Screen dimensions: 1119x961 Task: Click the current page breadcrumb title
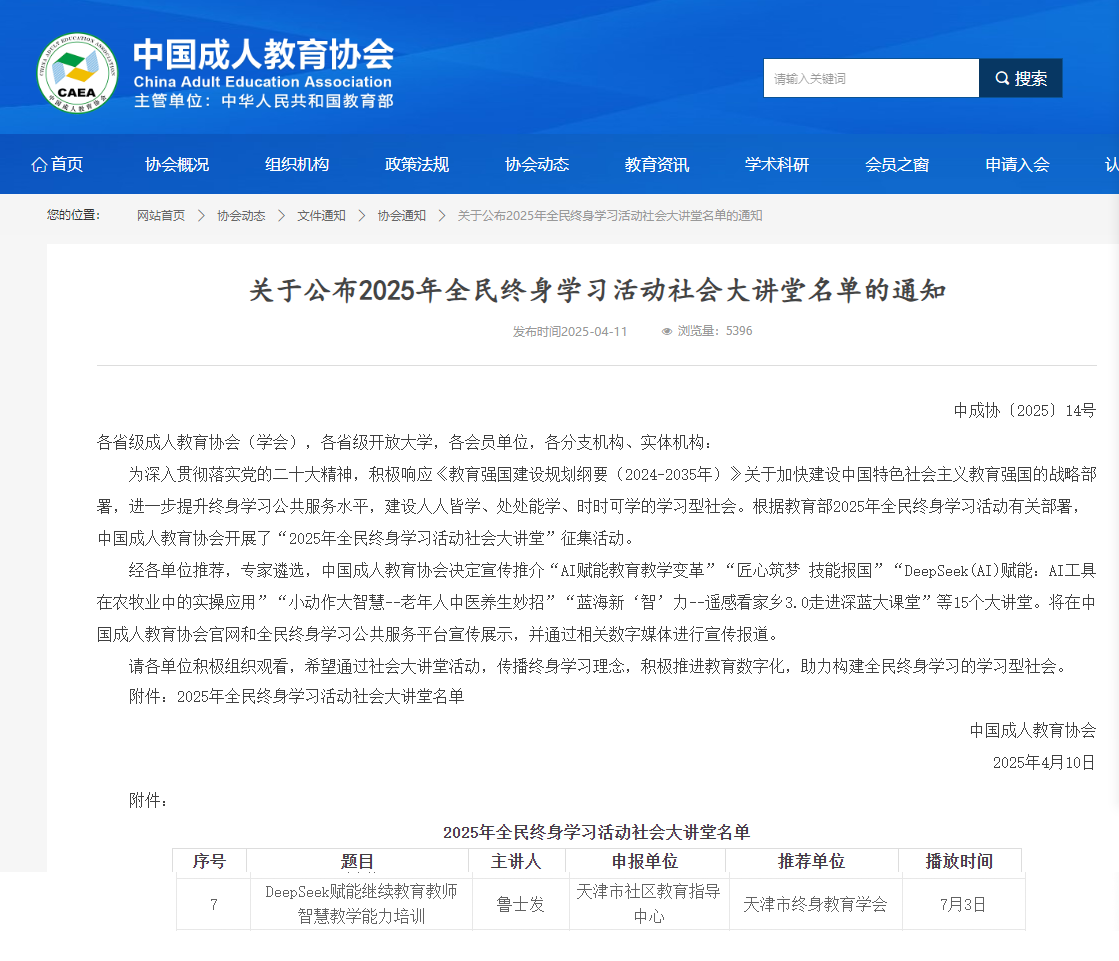[x=610, y=215]
